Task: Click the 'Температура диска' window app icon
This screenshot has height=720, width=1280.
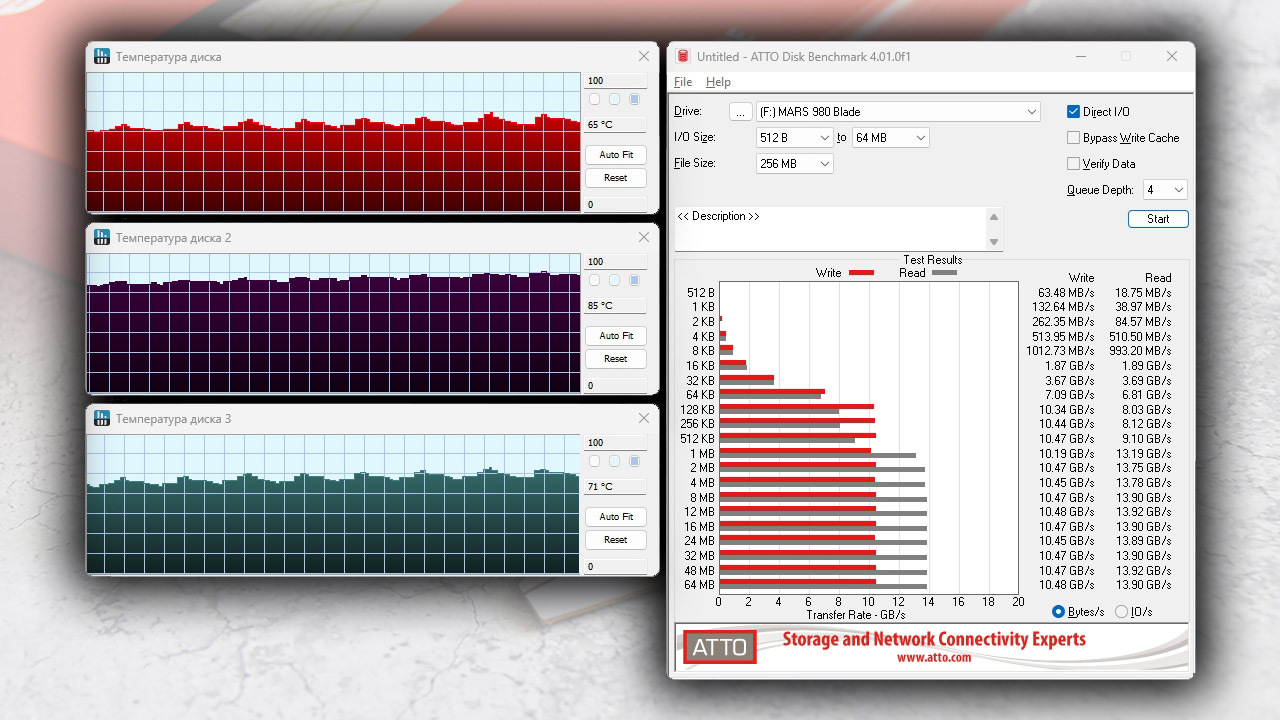Action: pyautogui.click(x=102, y=57)
